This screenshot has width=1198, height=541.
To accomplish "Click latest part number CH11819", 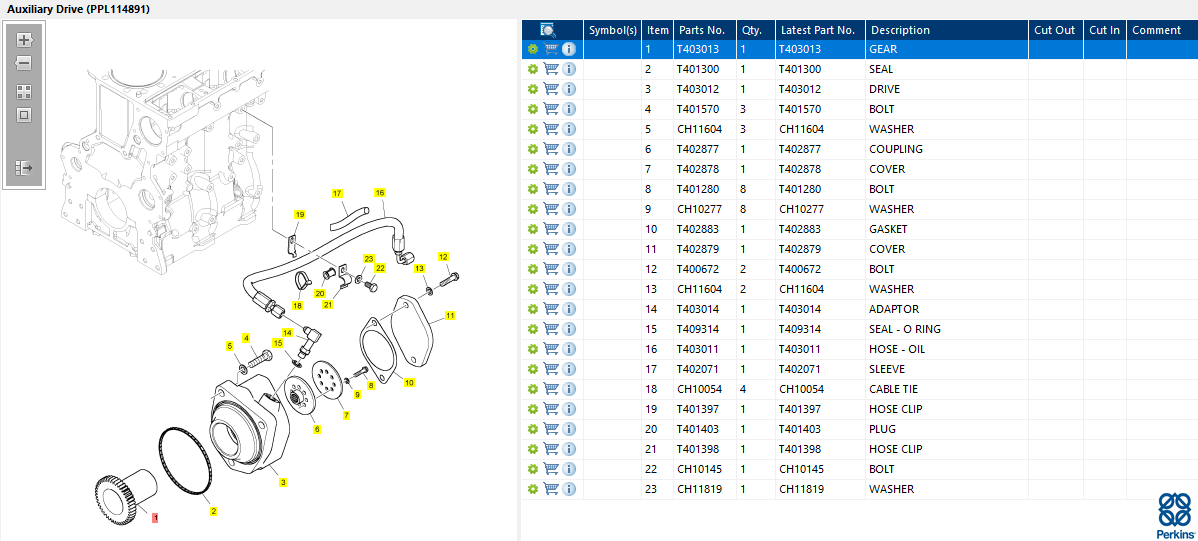I will pyautogui.click(x=801, y=489).
